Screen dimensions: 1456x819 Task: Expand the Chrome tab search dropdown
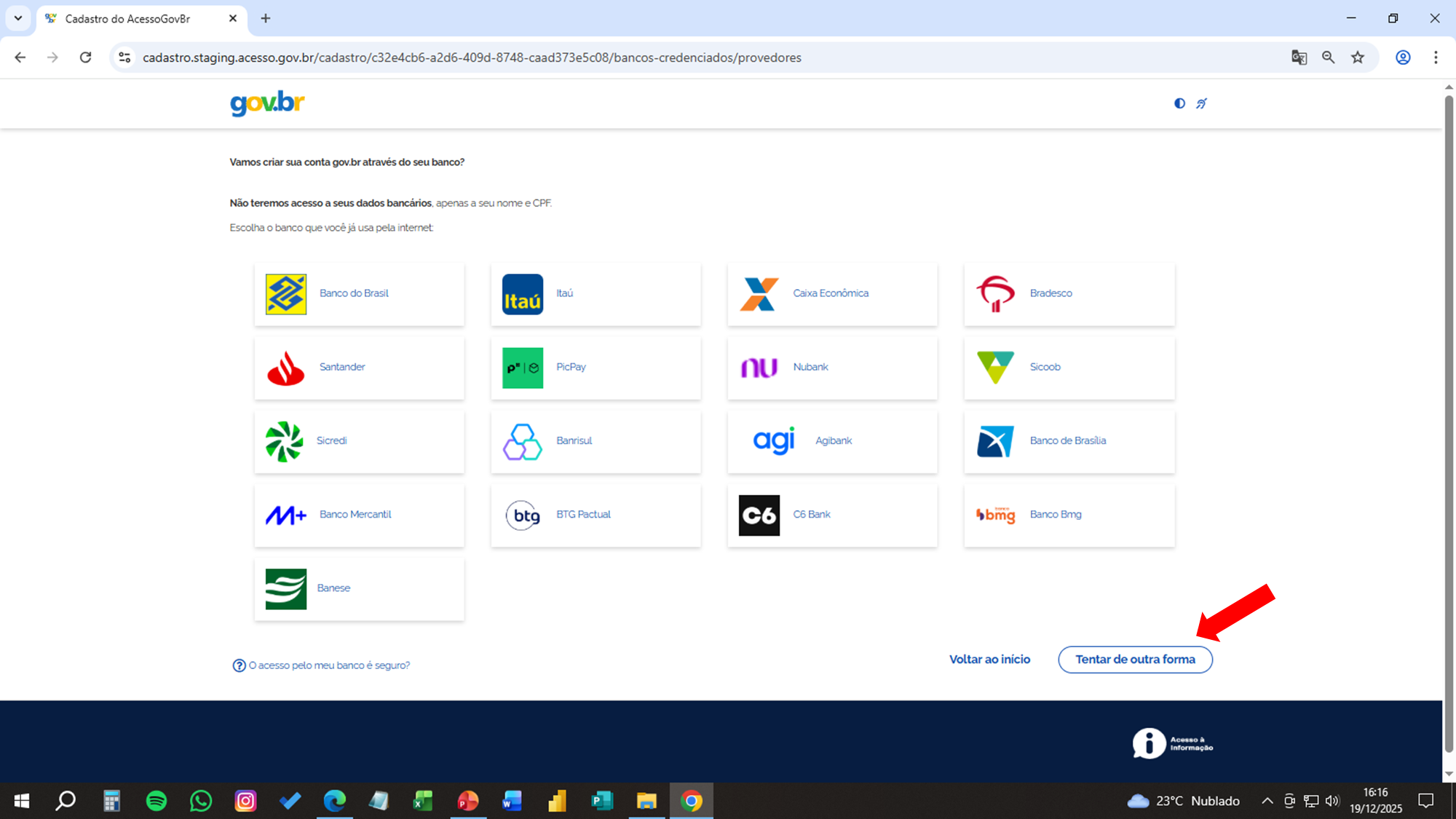coord(18,18)
